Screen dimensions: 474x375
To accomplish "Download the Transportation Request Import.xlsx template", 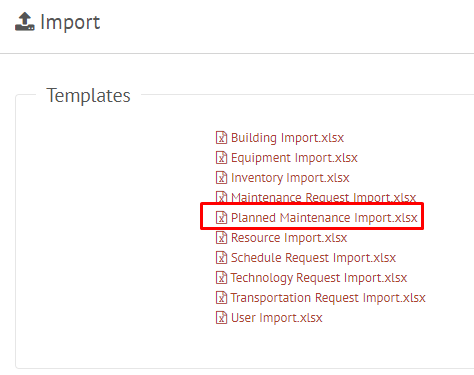I will click(x=328, y=298).
